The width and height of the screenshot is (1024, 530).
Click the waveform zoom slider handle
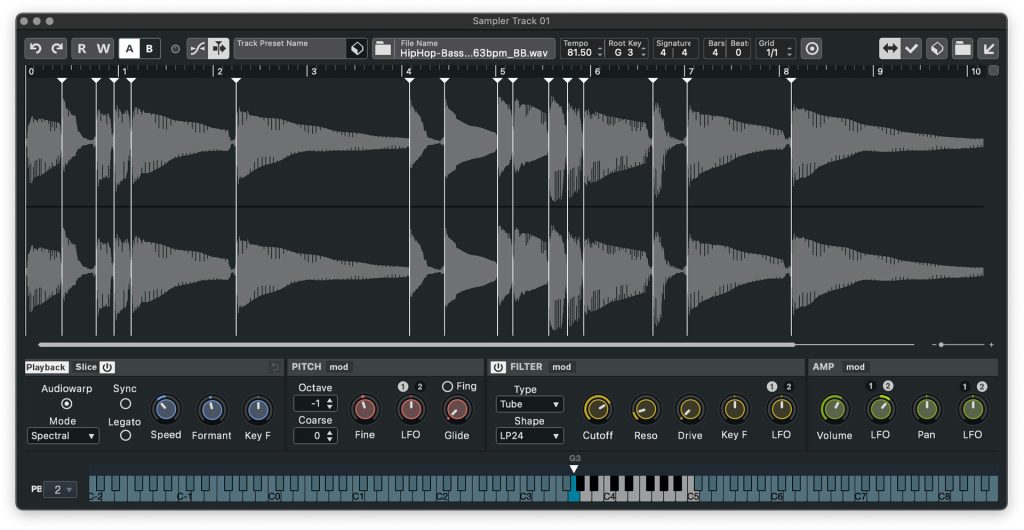click(x=941, y=344)
